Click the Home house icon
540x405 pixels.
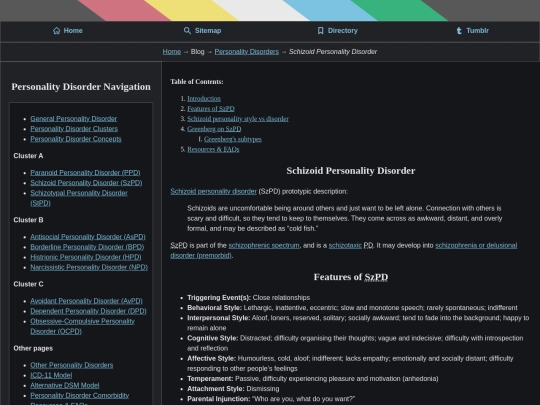click(x=56, y=31)
